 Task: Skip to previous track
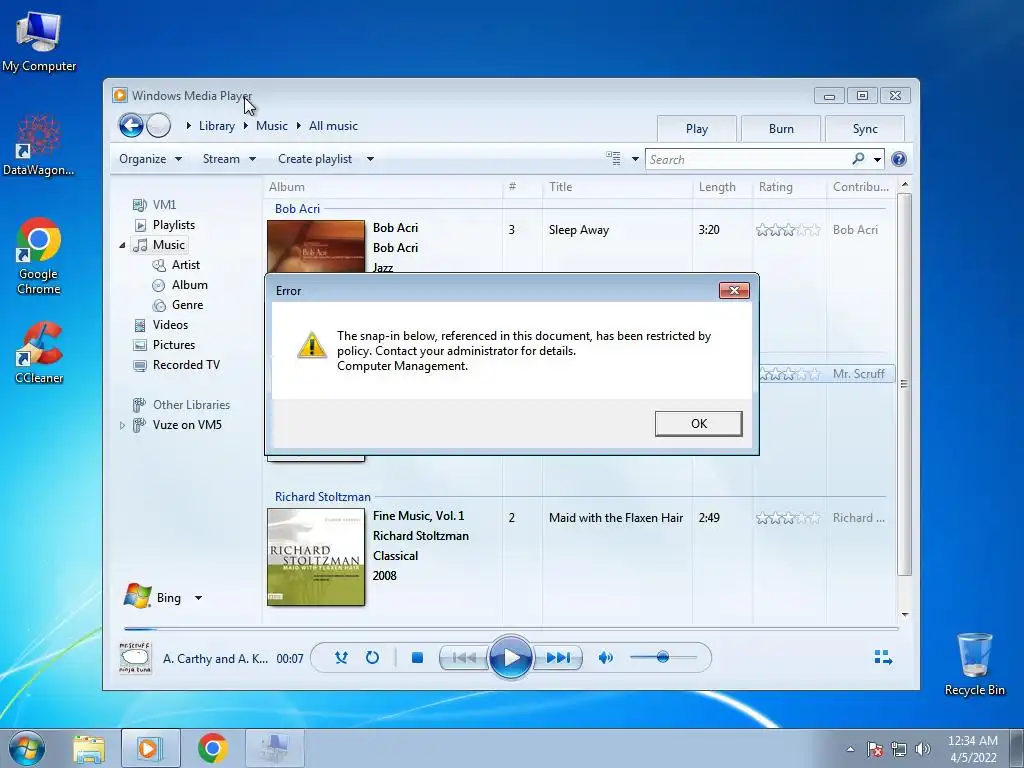464,658
